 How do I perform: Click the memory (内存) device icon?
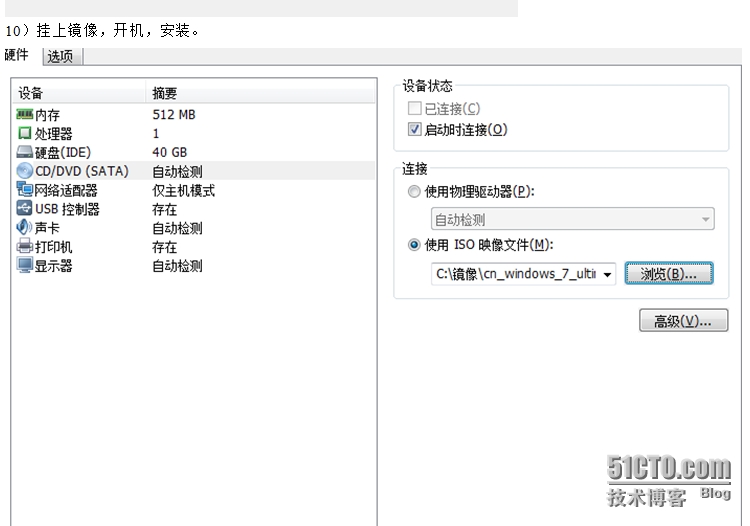click(24, 114)
